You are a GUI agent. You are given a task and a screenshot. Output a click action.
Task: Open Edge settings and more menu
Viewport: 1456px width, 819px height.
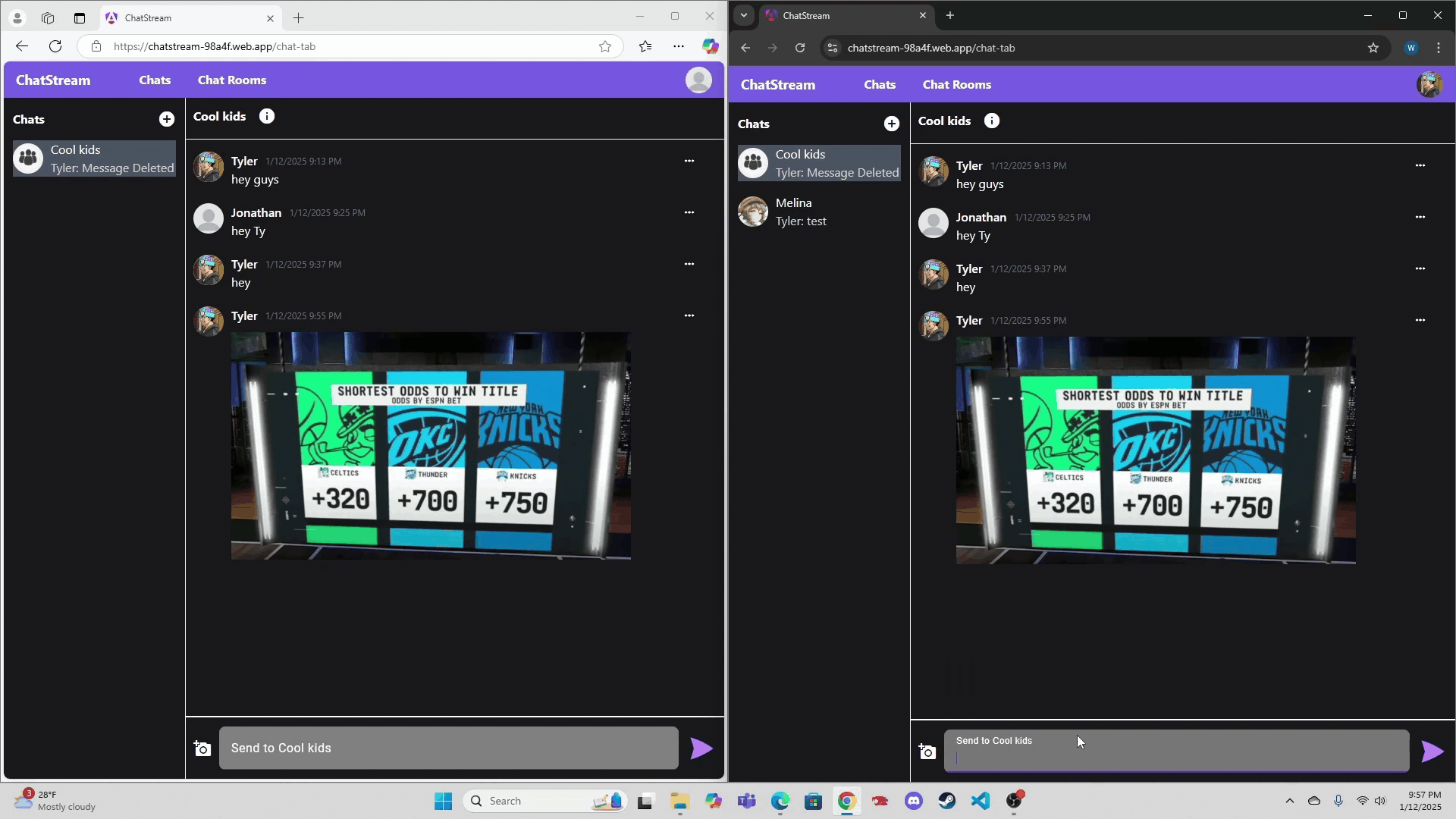679,46
